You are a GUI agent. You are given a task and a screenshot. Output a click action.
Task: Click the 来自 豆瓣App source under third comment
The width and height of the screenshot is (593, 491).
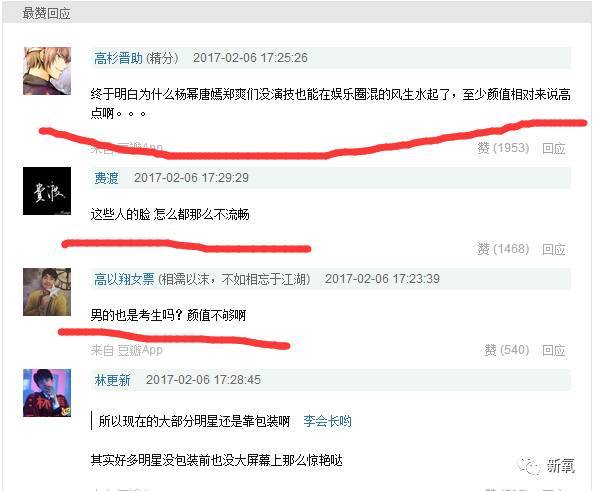point(127,350)
